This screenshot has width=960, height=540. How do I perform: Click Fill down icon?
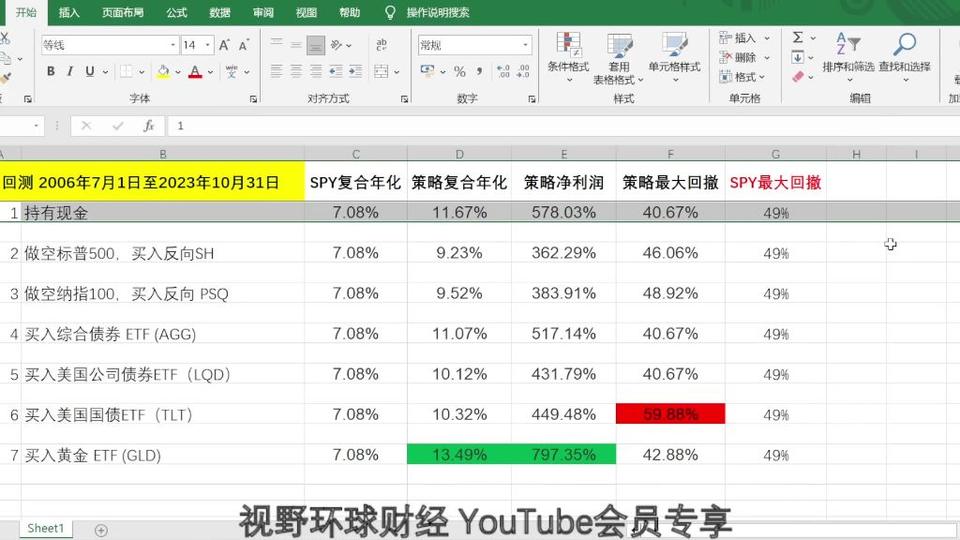[x=798, y=58]
